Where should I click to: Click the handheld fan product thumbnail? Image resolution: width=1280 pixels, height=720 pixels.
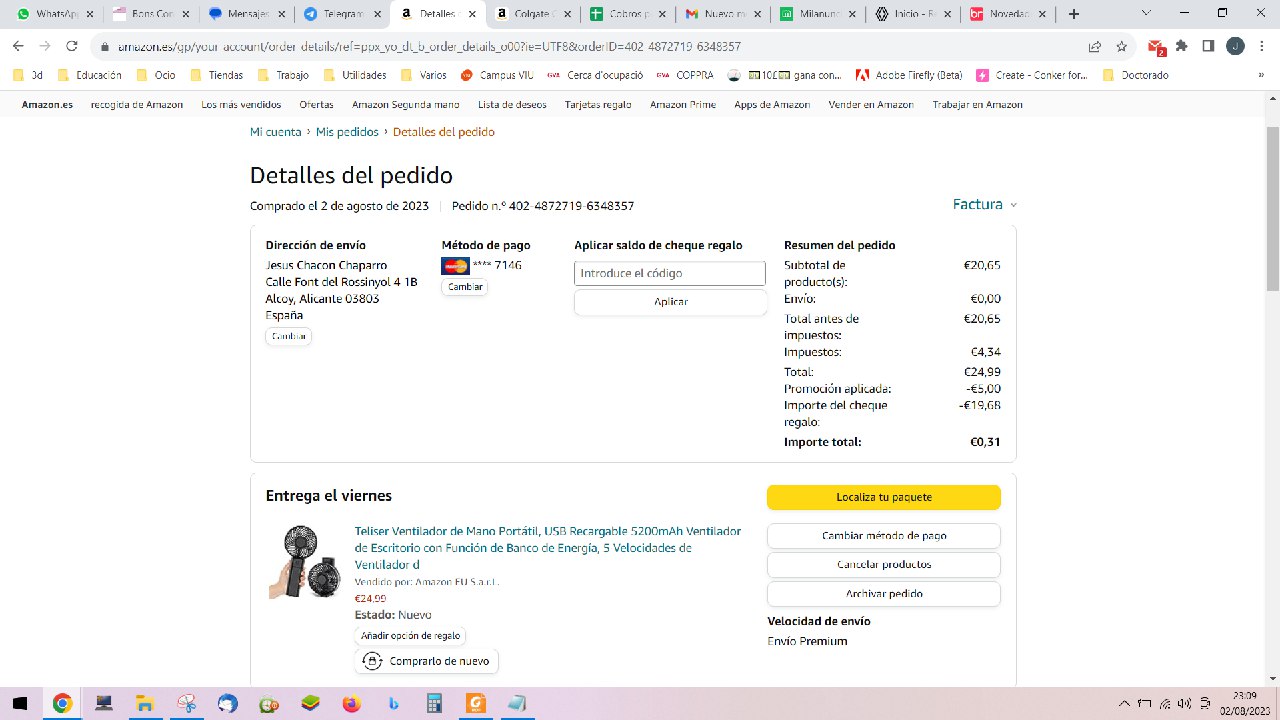coord(305,562)
